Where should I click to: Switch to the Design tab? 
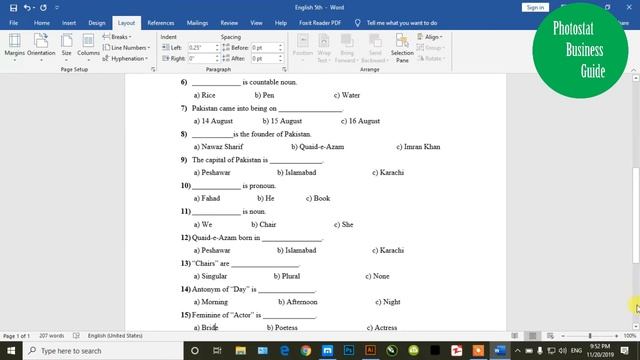[97, 23]
